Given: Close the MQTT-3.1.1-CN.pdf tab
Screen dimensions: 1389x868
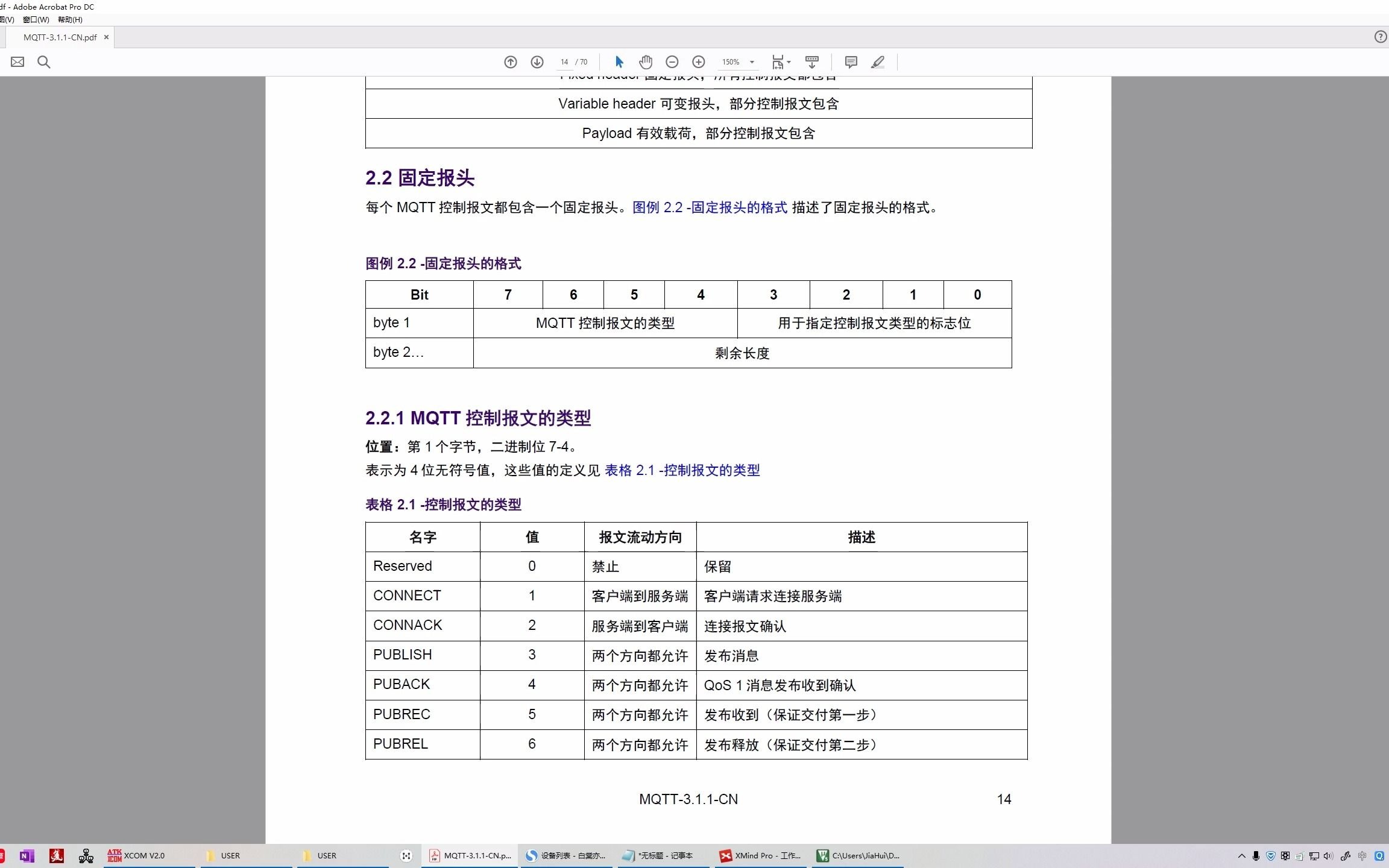Looking at the screenshot, I should click(106, 37).
